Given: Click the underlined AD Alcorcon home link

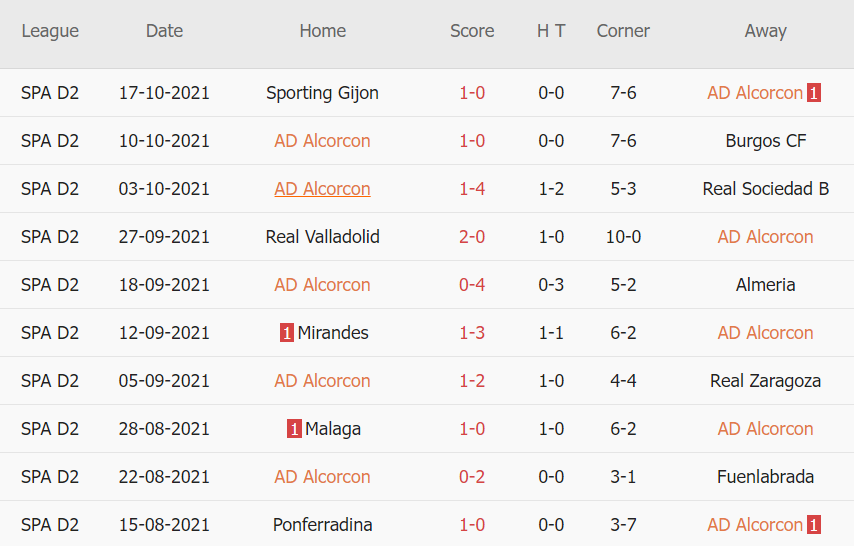Looking at the screenshot, I should 322,189.
